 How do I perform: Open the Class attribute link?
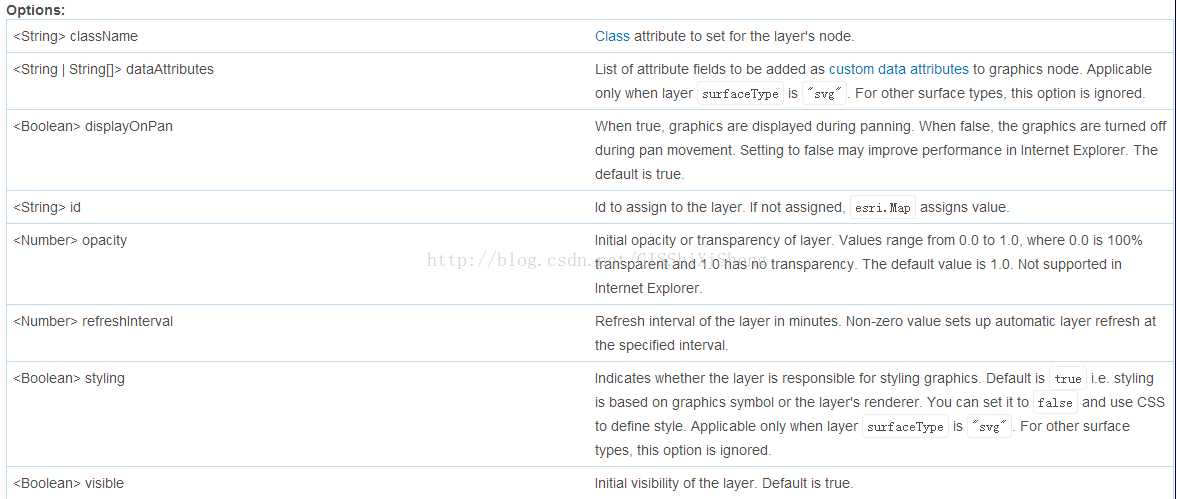(x=612, y=36)
